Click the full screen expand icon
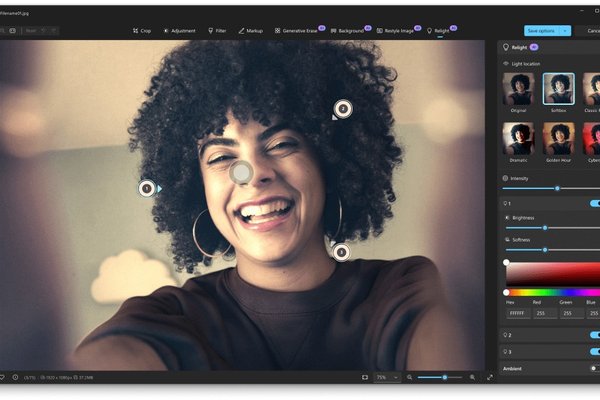The image size is (600, 400). pos(490,377)
